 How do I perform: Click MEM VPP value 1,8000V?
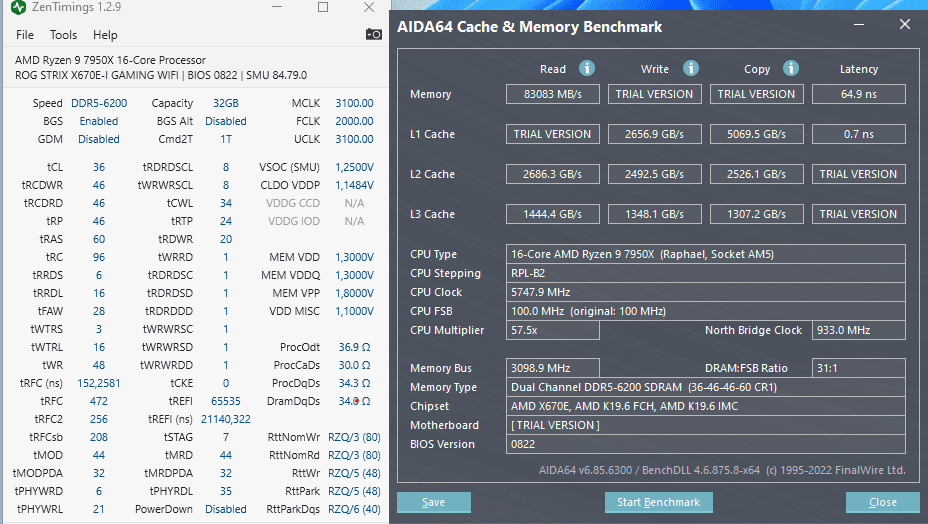click(x=354, y=293)
